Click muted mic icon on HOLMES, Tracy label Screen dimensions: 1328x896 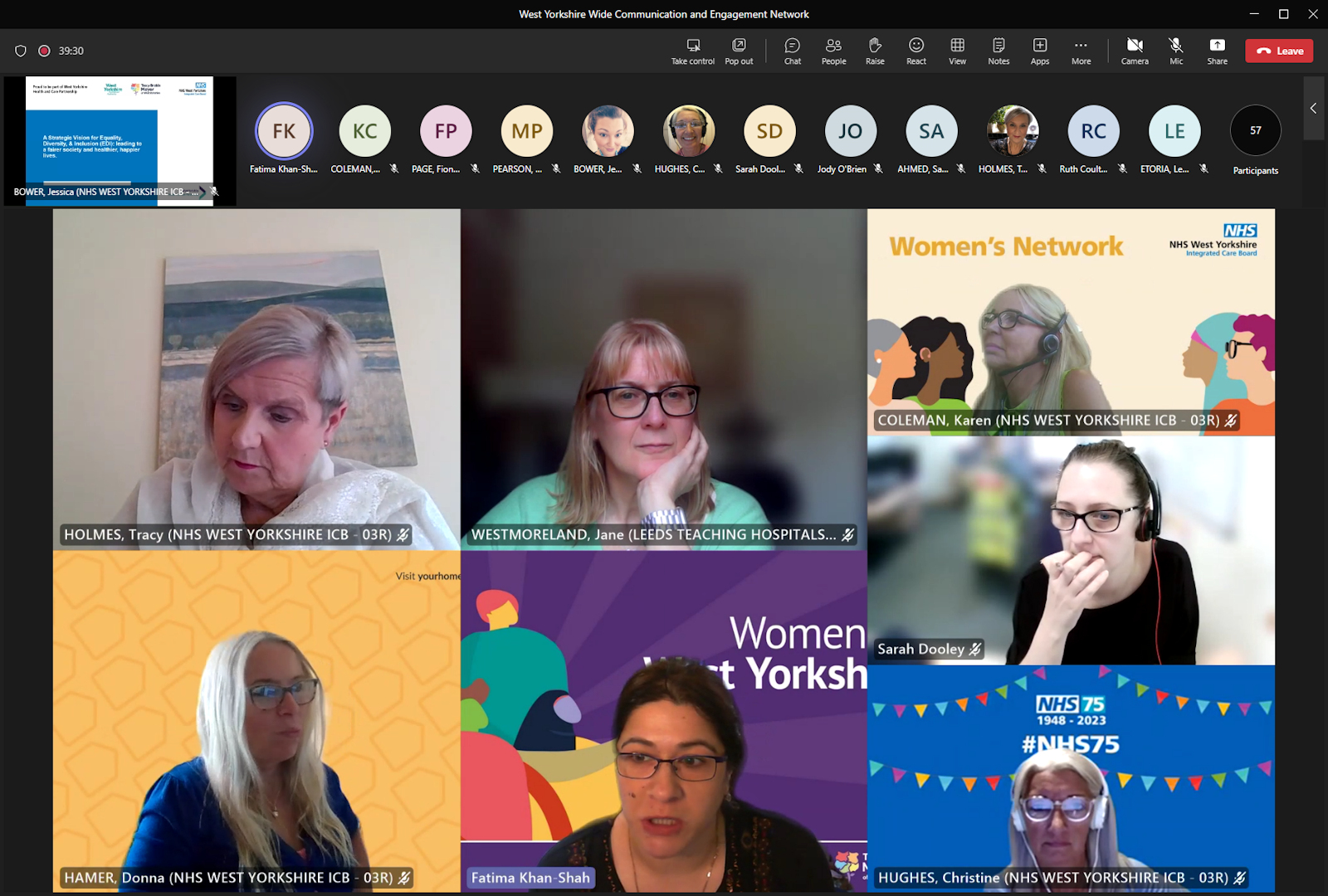(403, 534)
